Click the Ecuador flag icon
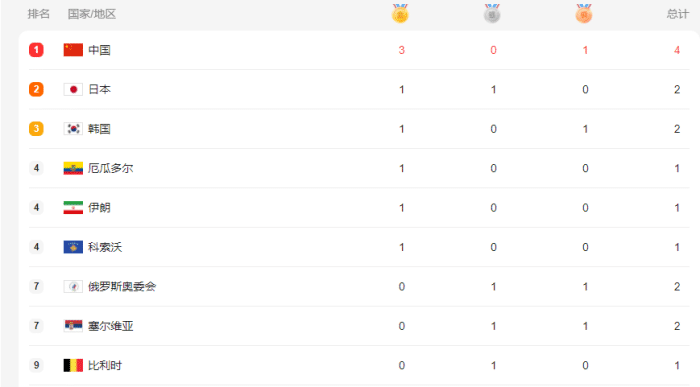700x387 pixels. point(73,168)
